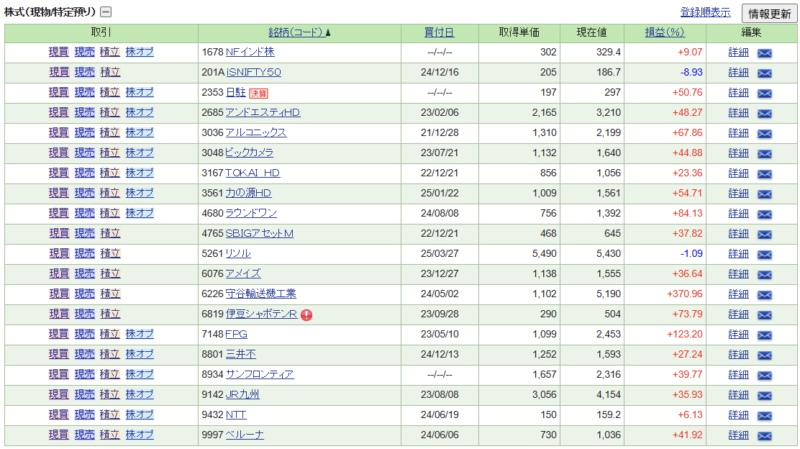Sort by the 買付日 column header
The image size is (800, 449).
point(439,33)
